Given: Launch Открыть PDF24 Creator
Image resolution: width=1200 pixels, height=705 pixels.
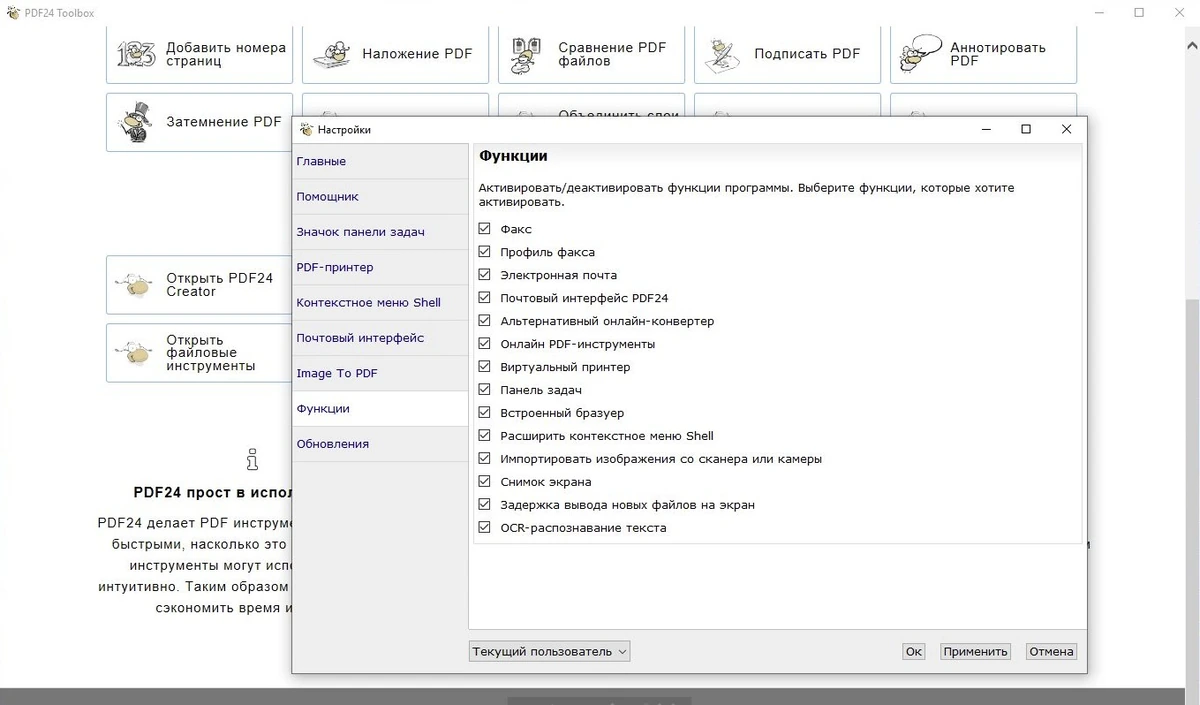Looking at the screenshot, I should 199,285.
